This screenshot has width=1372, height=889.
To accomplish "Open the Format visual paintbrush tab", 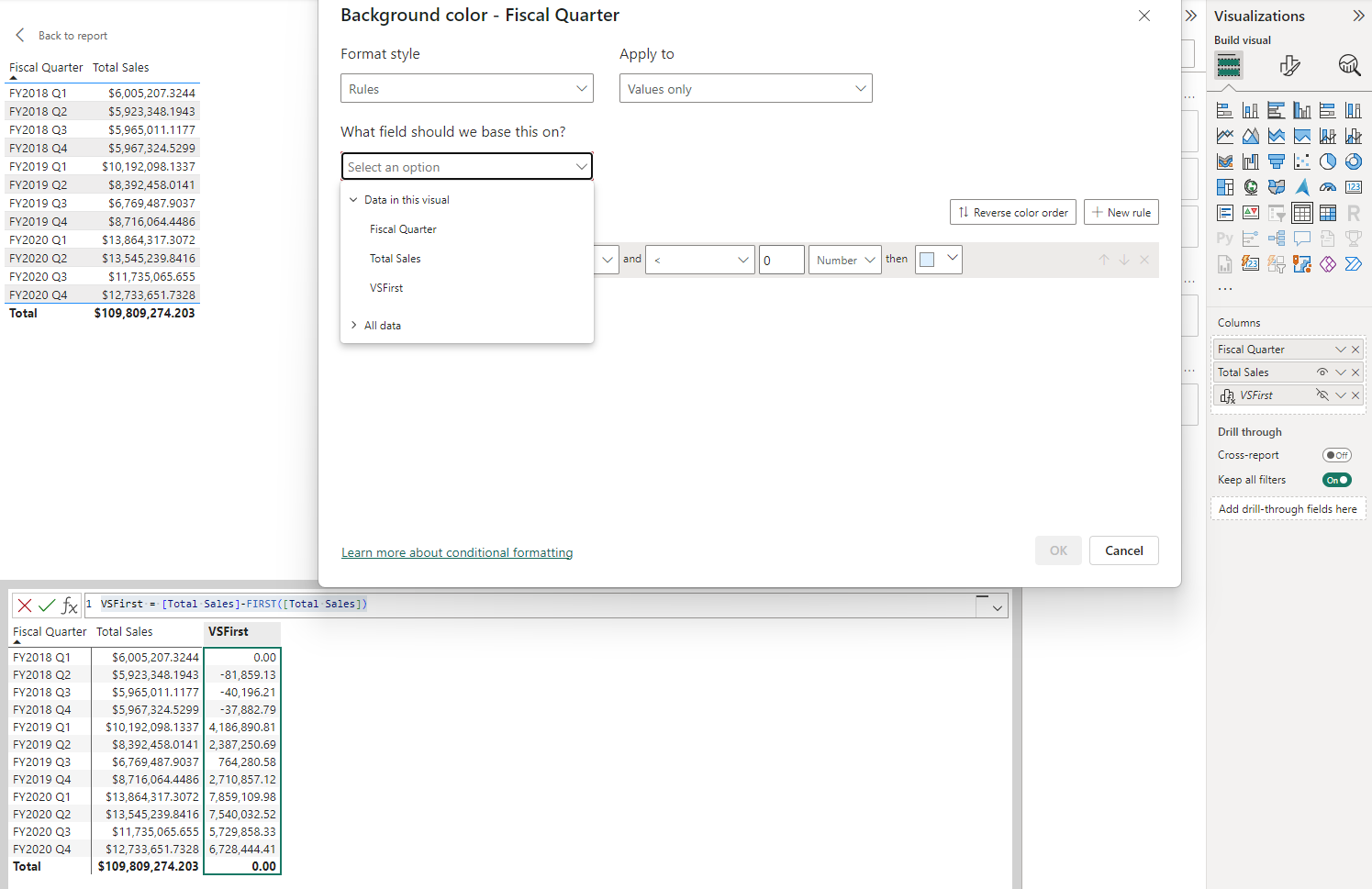I will tap(1289, 65).
